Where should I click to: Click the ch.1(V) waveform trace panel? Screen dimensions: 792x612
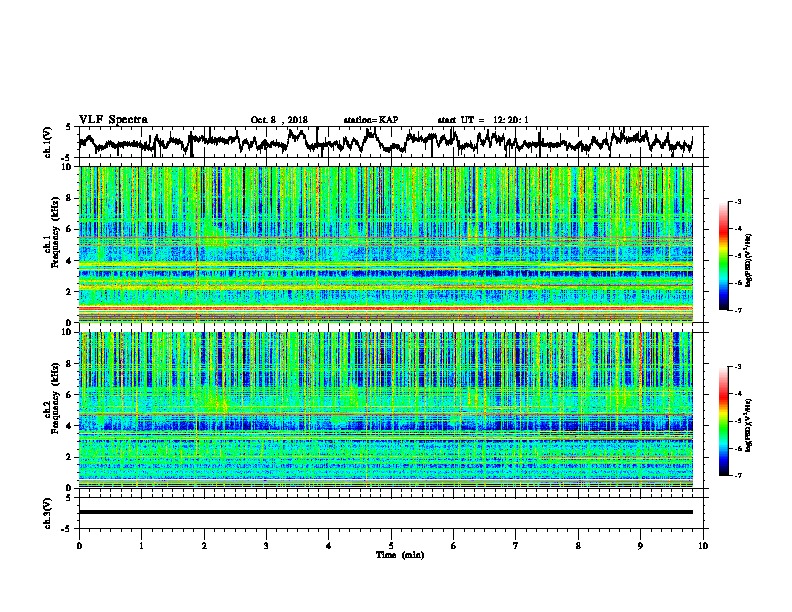(x=391, y=142)
